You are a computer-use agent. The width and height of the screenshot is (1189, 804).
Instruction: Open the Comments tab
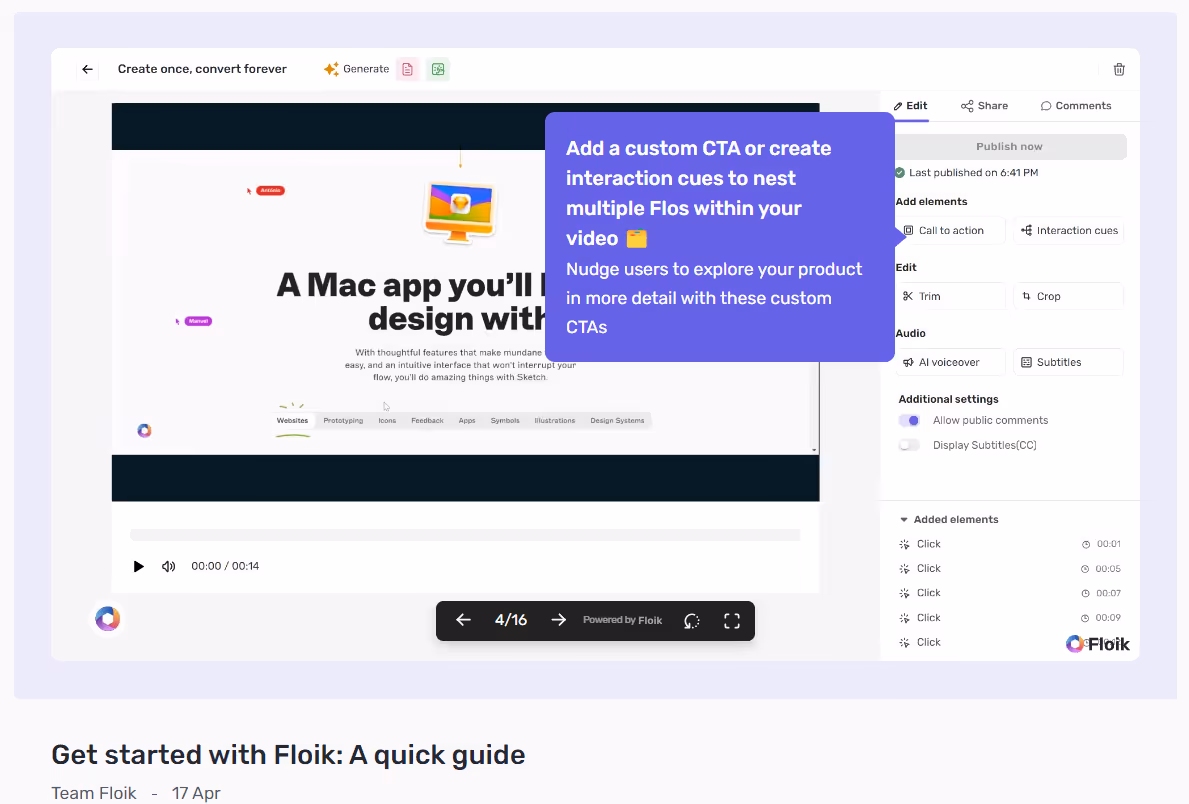point(1076,105)
